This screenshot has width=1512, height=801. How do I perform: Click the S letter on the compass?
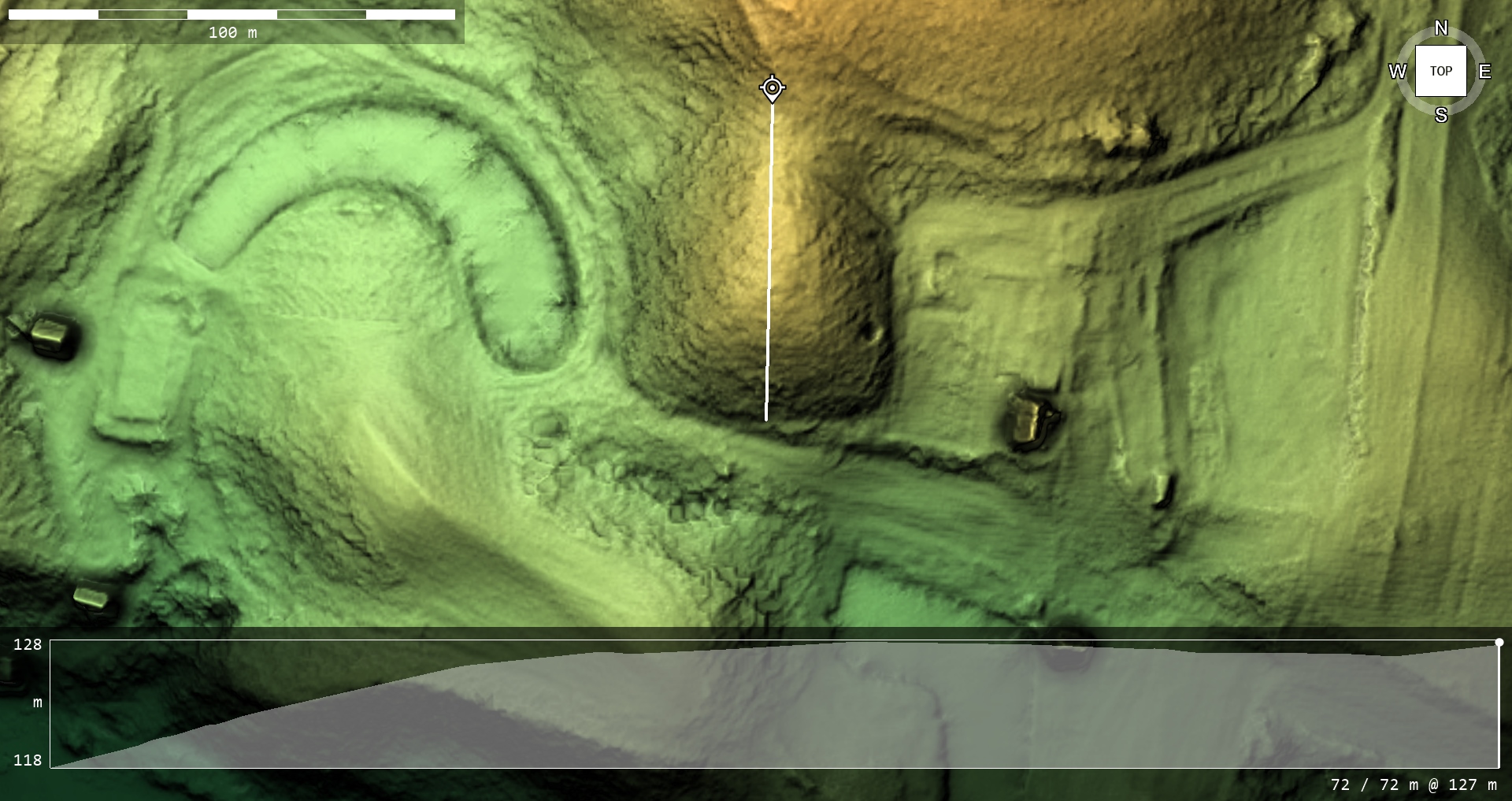pyautogui.click(x=1441, y=115)
